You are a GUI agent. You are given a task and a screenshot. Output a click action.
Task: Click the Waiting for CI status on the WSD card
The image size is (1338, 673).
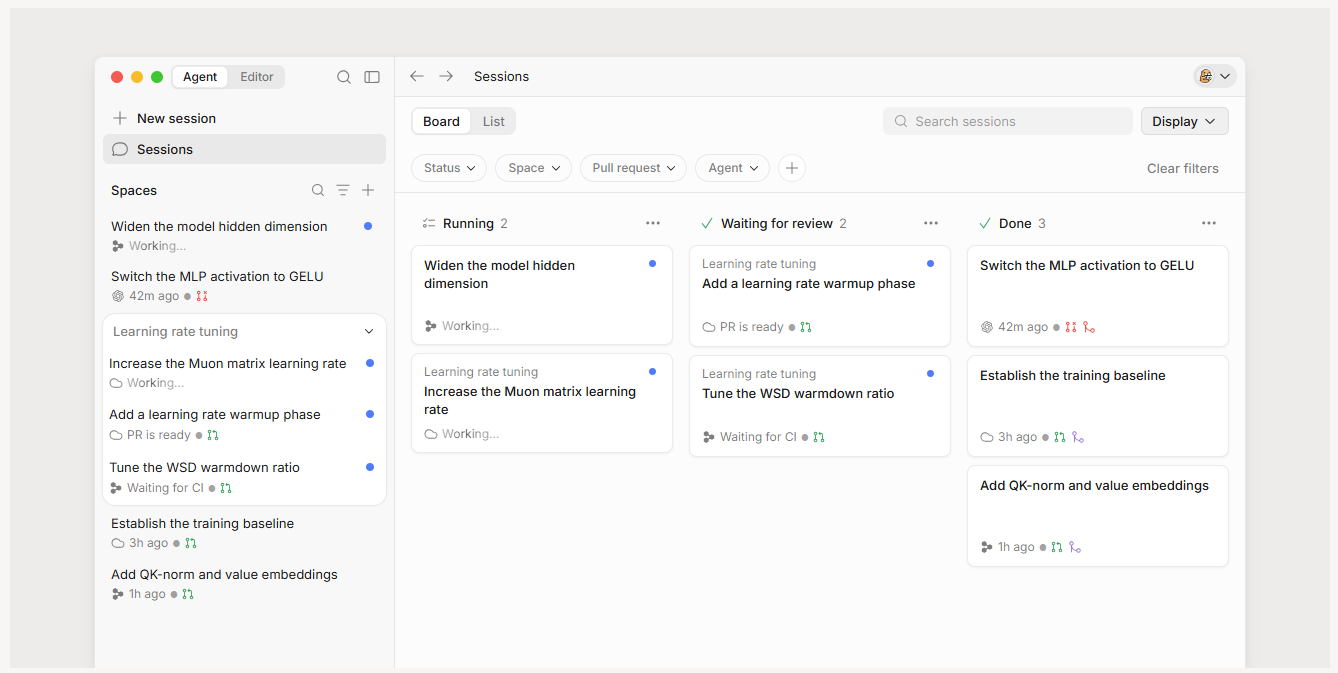[x=758, y=437]
